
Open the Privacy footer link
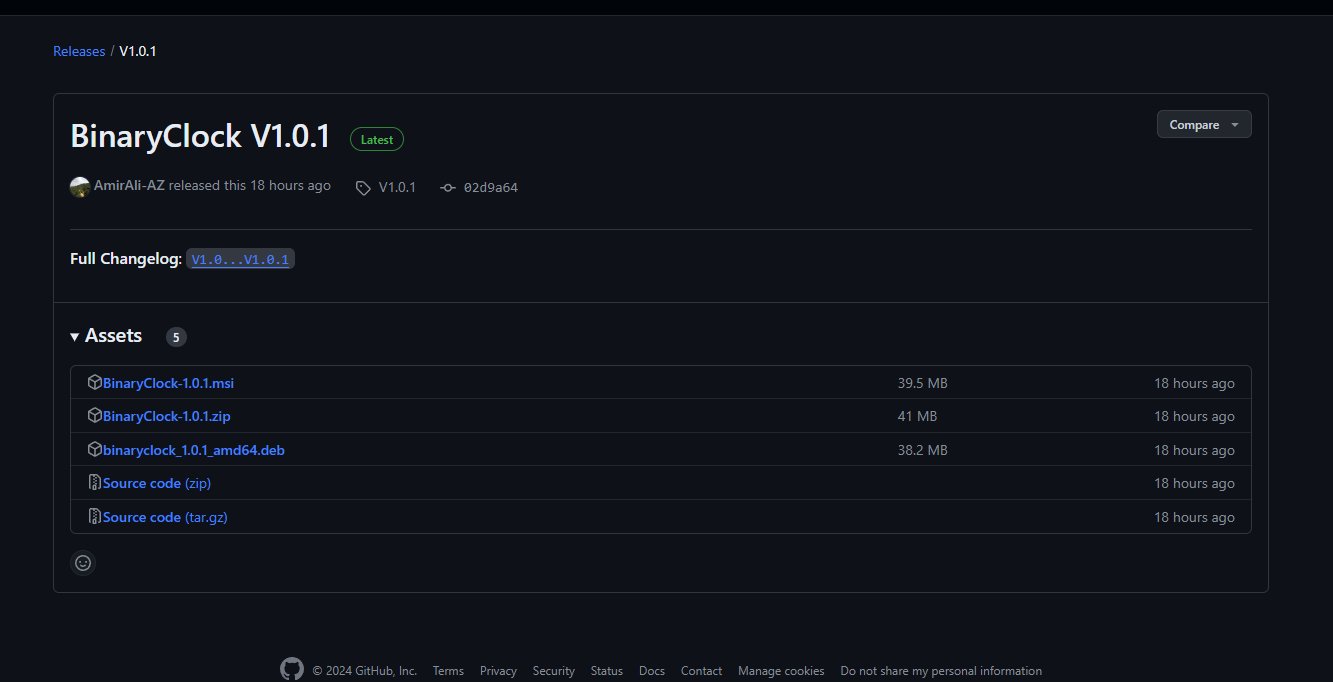(x=498, y=671)
